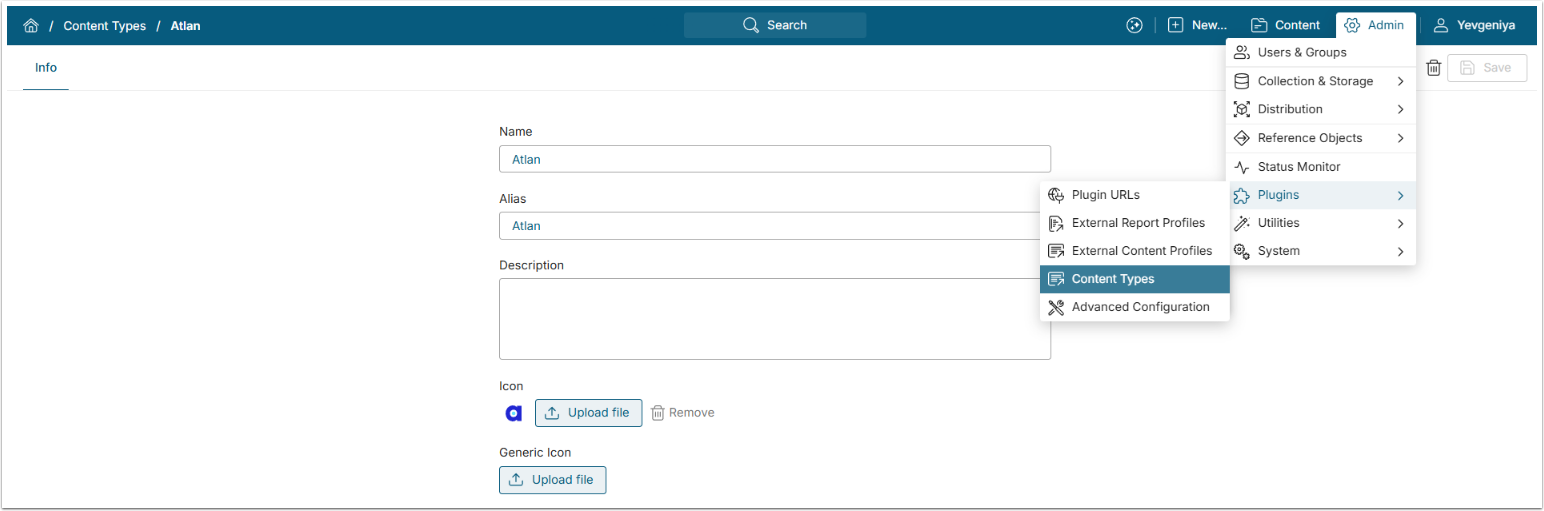This screenshot has height=511, width=1544.
Task: Click the home icon in breadcrumb
Action: (x=30, y=25)
